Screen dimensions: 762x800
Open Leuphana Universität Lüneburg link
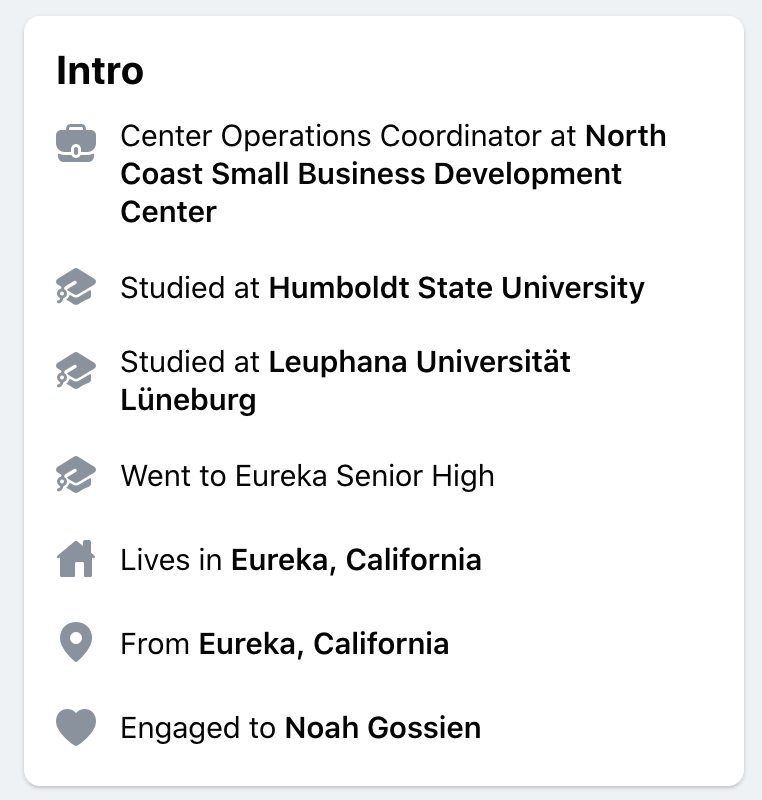tap(345, 381)
